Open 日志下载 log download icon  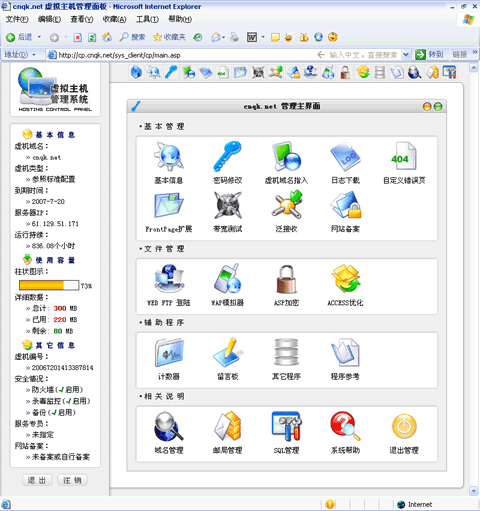pos(345,157)
